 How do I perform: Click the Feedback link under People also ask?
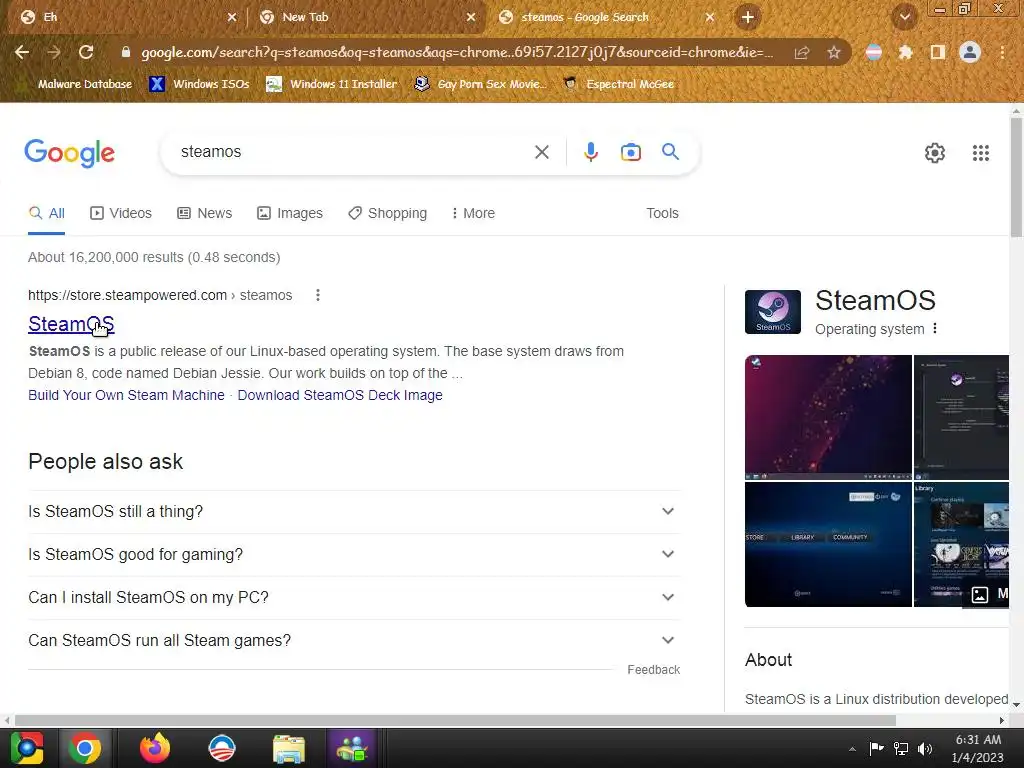coord(653,670)
